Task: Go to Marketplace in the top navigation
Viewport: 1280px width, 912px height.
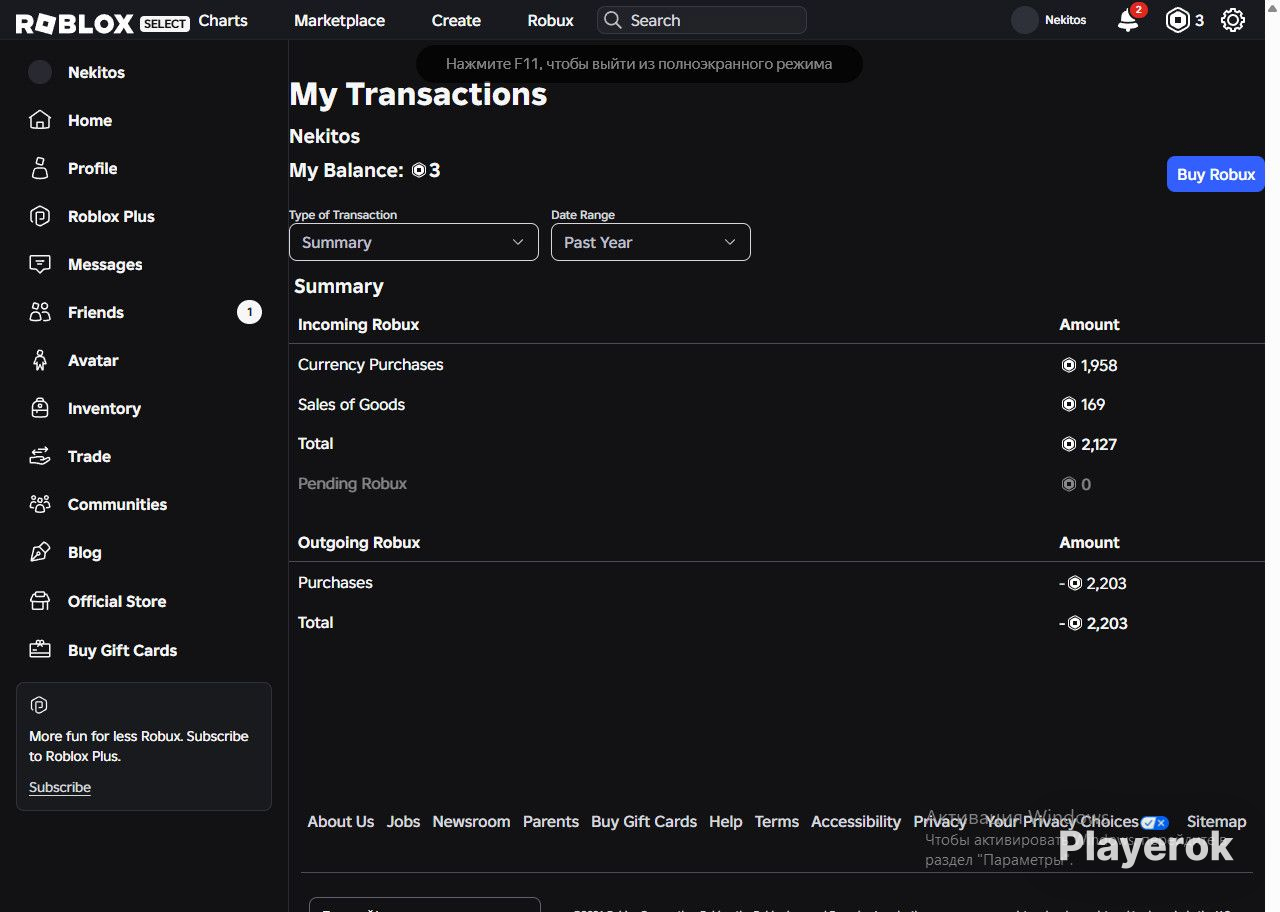Action: point(340,20)
